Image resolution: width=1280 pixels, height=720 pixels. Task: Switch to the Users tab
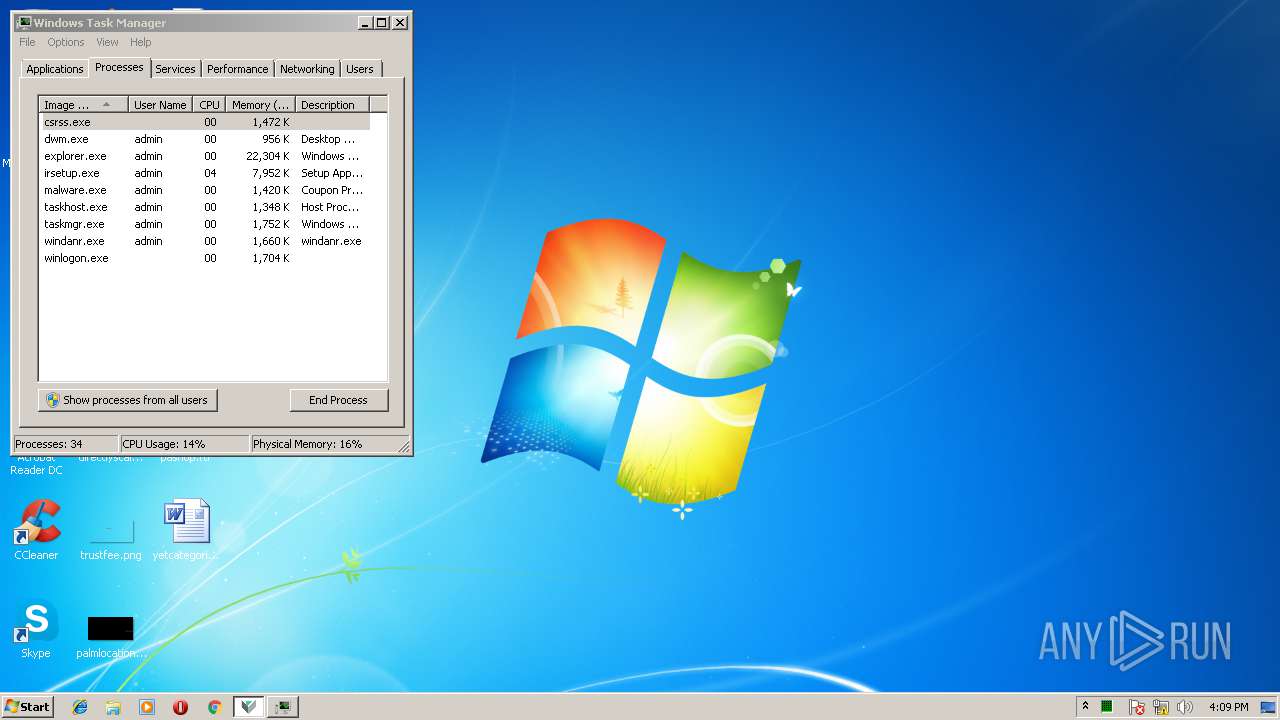pyautogui.click(x=360, y=69)
